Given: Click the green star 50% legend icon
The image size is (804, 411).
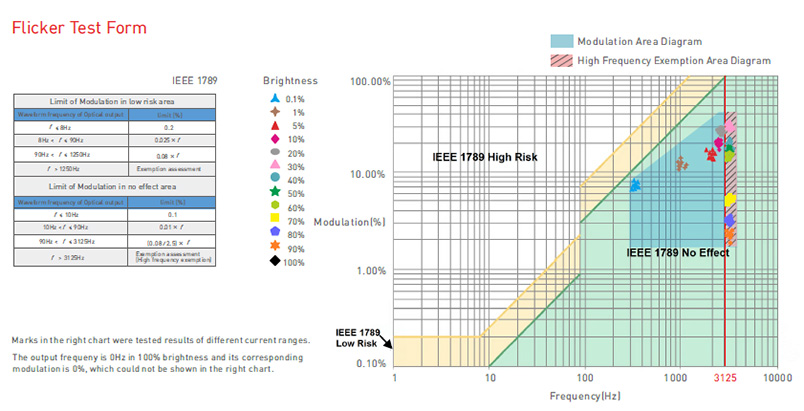Looking at the screenshot, I should coord(275,191).
